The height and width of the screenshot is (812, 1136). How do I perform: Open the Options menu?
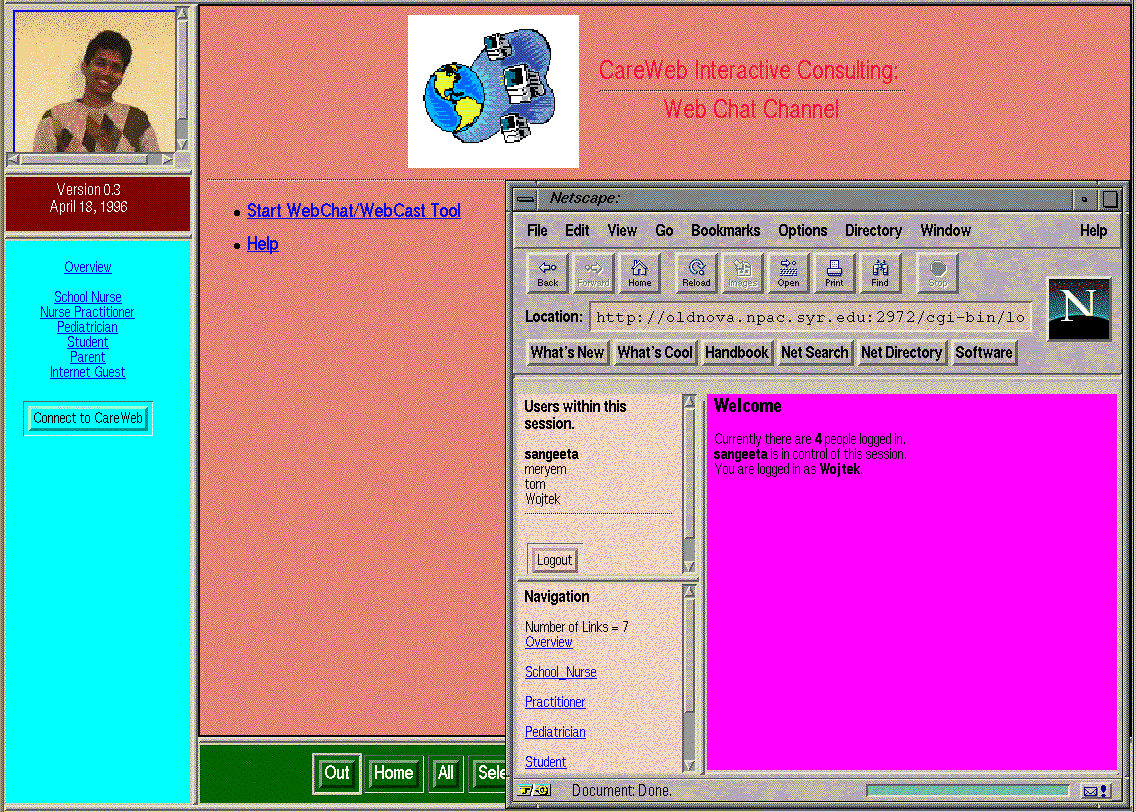coord(802,230)
